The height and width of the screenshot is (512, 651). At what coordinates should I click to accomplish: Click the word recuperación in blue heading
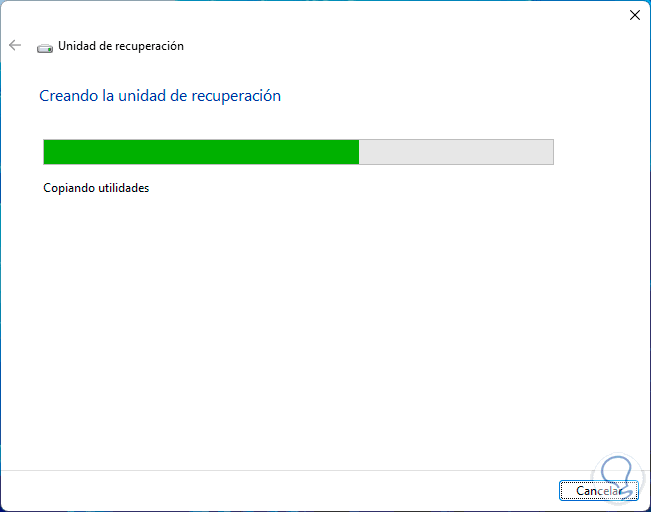(x=236, y=97)
